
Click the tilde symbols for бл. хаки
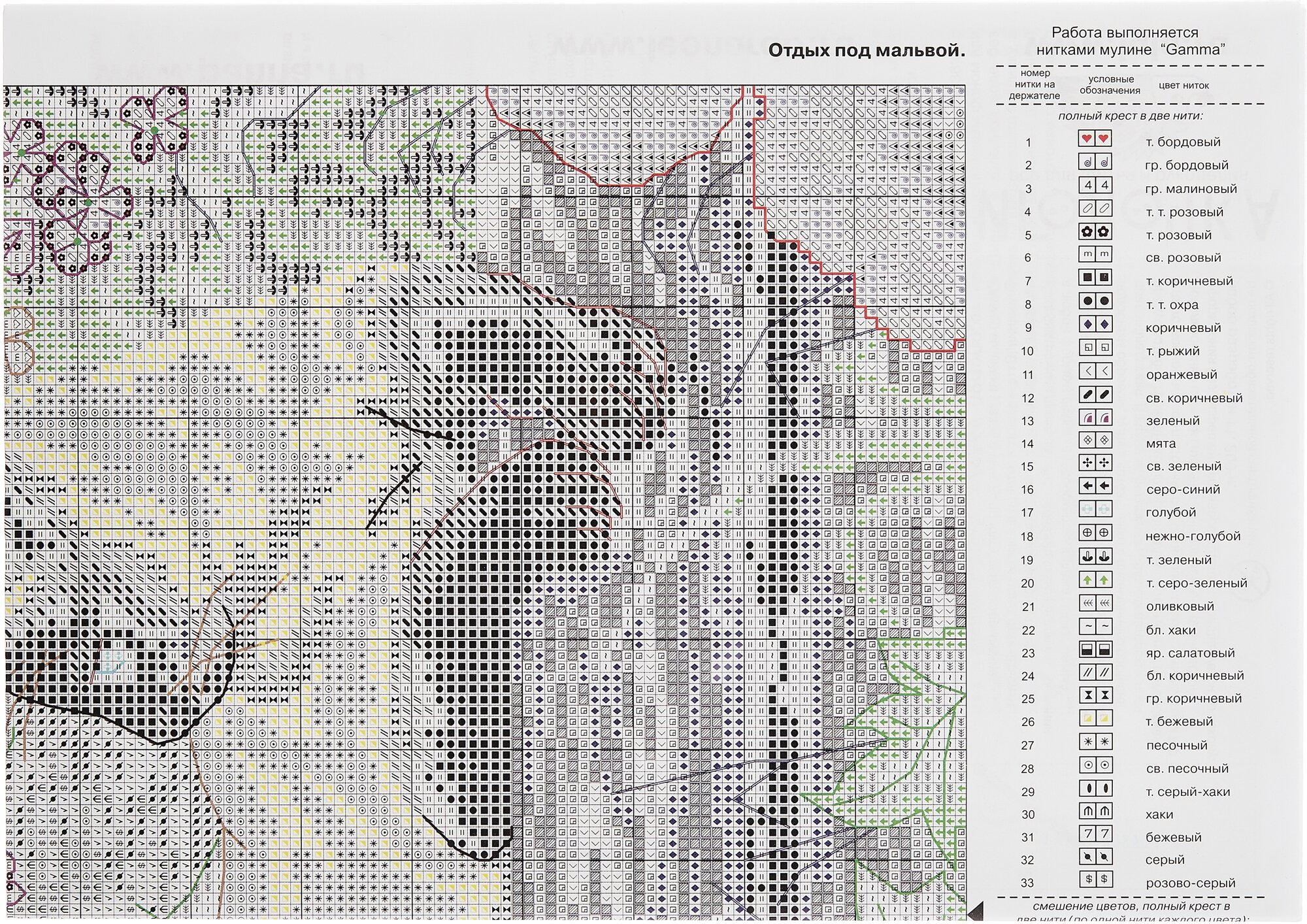pyautogui.click(x=1095, y=626)
